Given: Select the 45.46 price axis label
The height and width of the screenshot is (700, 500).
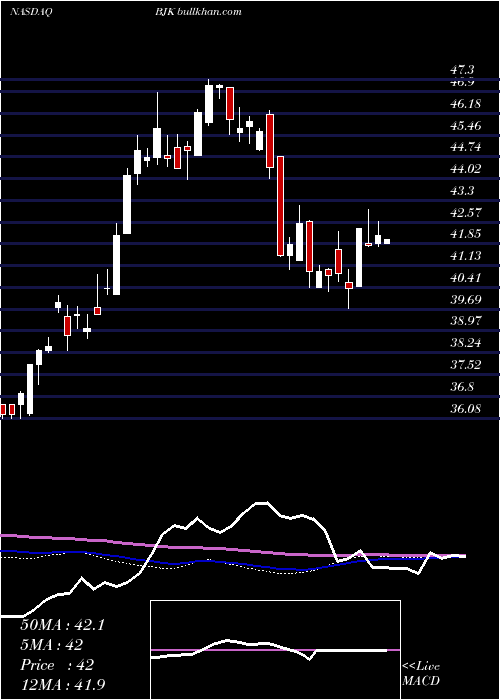Looking at the screenshot, I should point(465,125).
